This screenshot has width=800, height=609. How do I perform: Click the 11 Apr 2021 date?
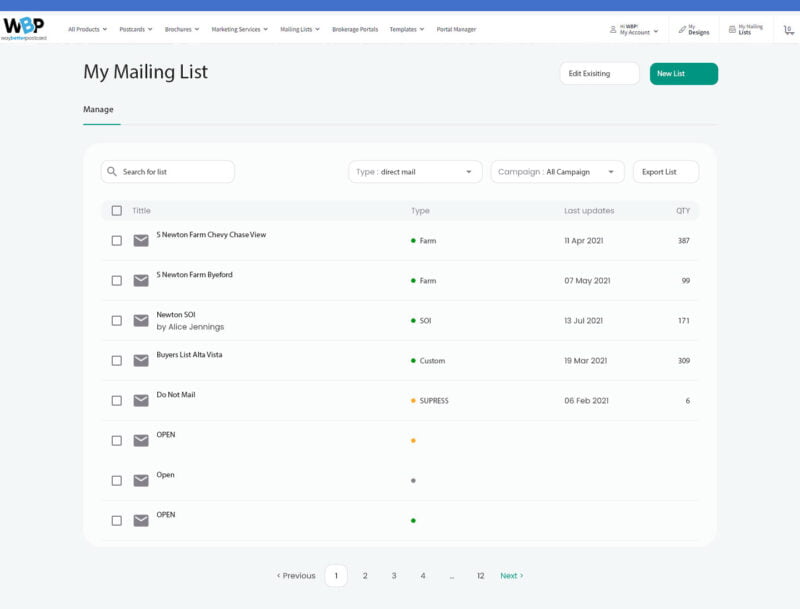coord(584,241)
